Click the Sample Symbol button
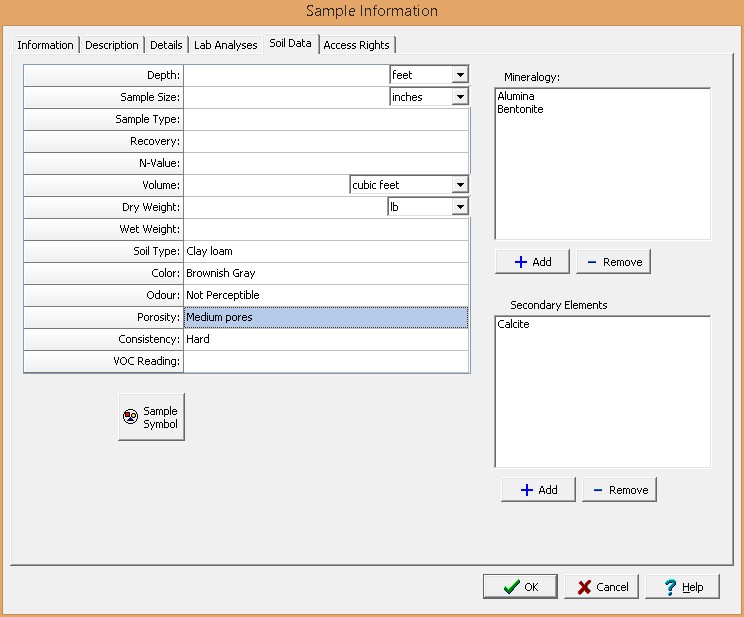This screenshot has height=617, width=744. (x=151, y=417)
